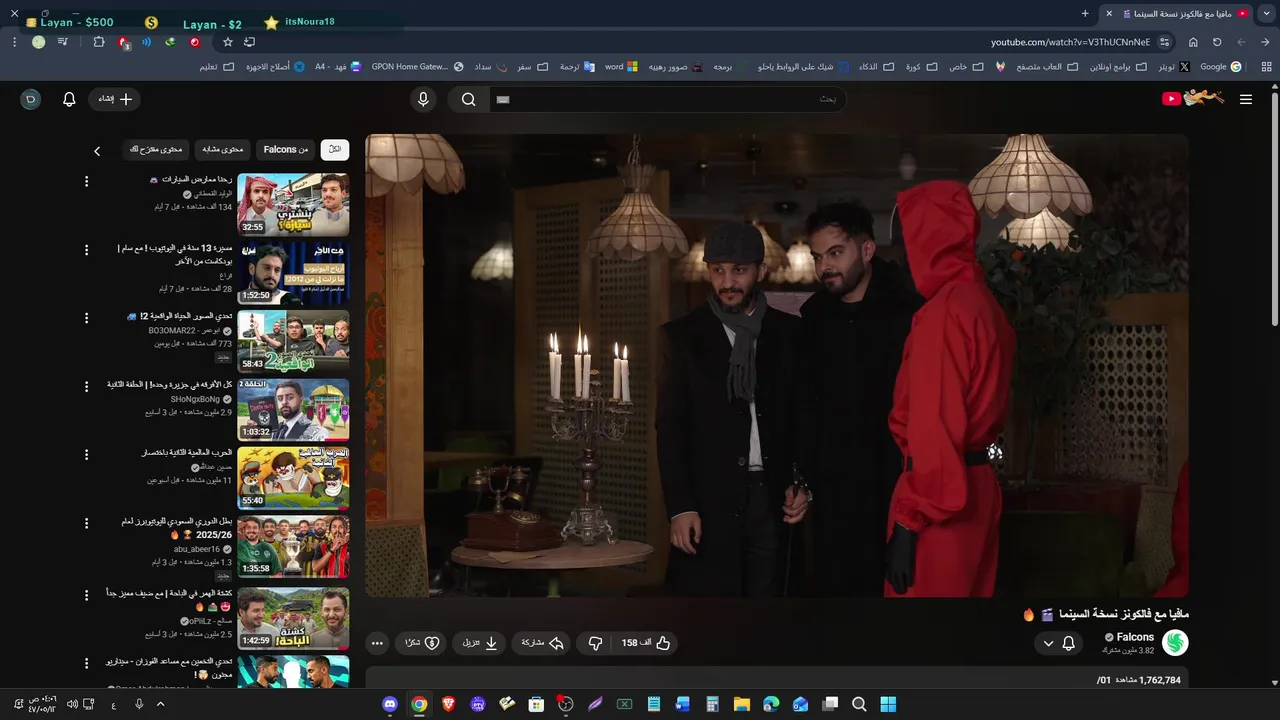This screenshot has width=1280, height=720.
Task: Open options menu for the 32:55 video
Action: coord(86,181)
